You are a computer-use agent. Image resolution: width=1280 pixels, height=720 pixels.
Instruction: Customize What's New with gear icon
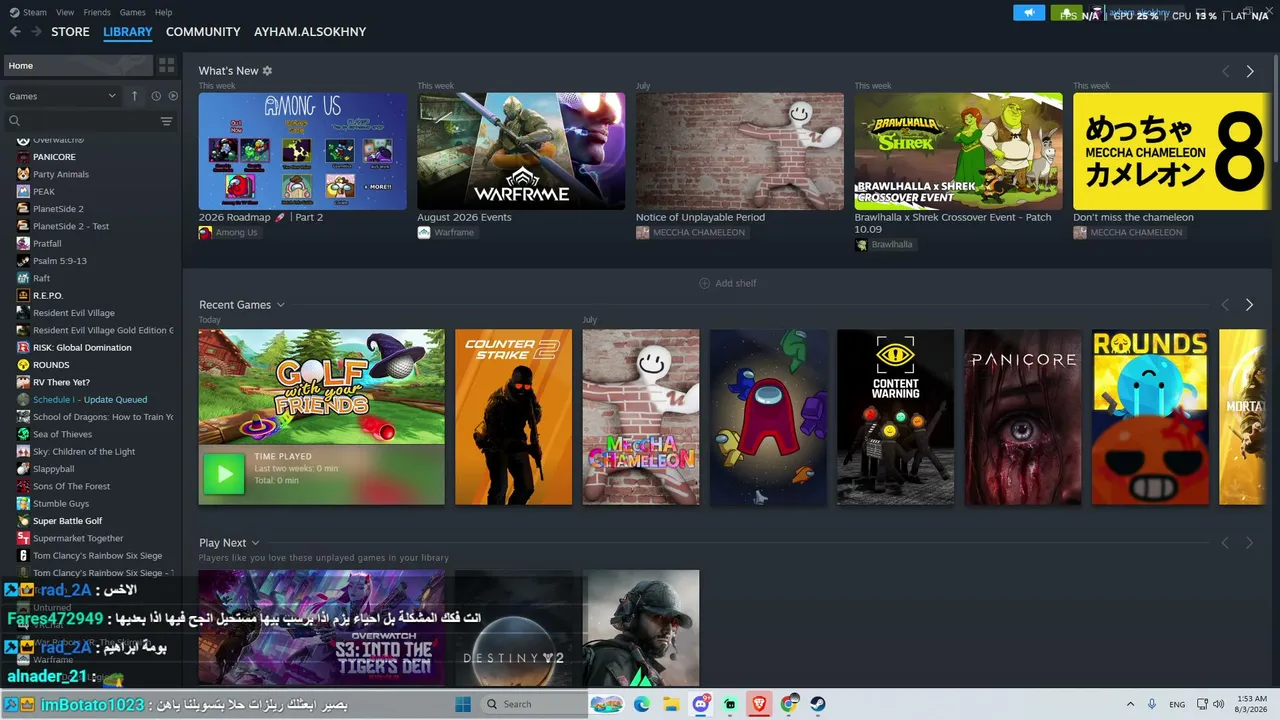(x=267, y=71)
